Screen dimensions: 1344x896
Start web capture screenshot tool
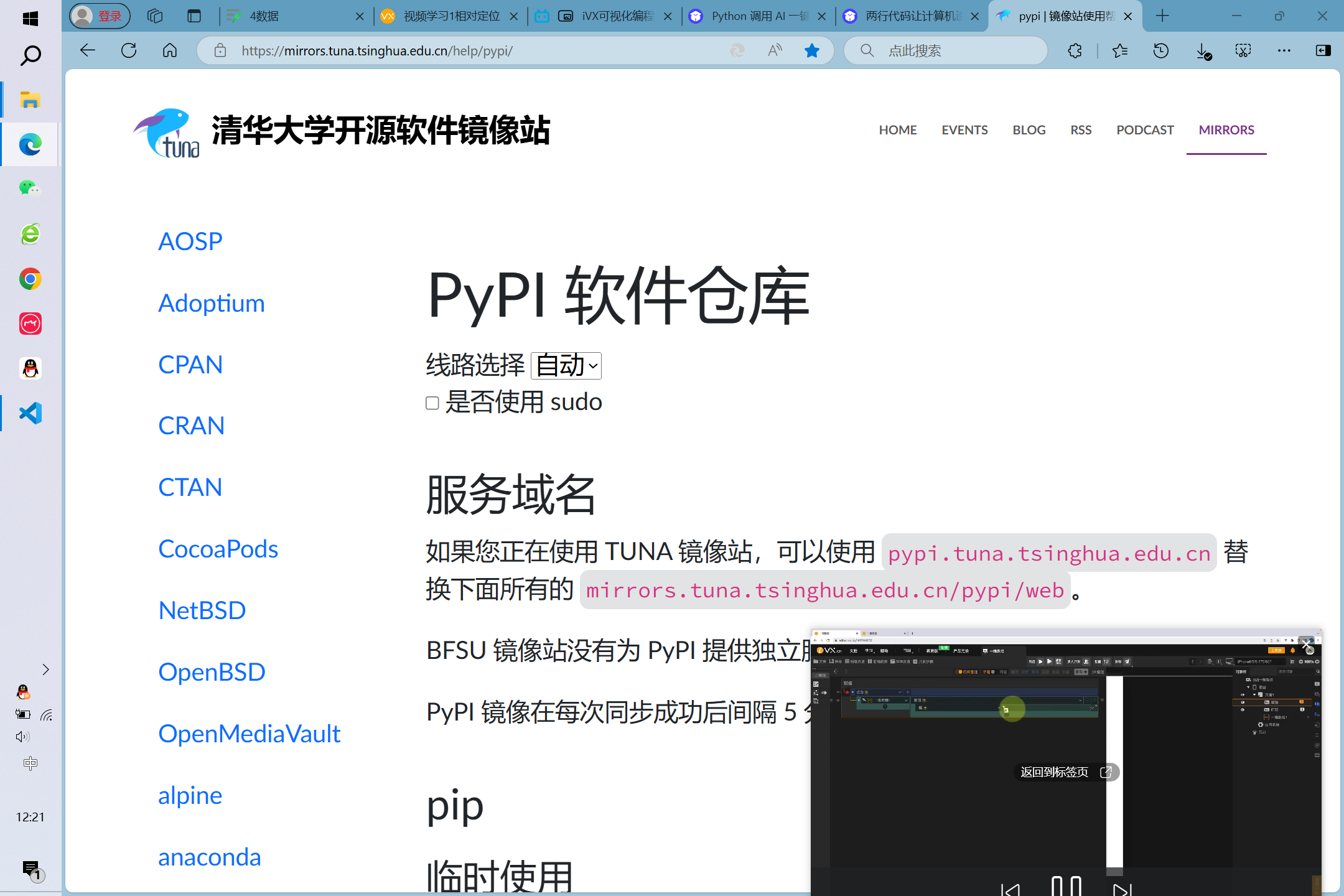(x=1243, y=50)
